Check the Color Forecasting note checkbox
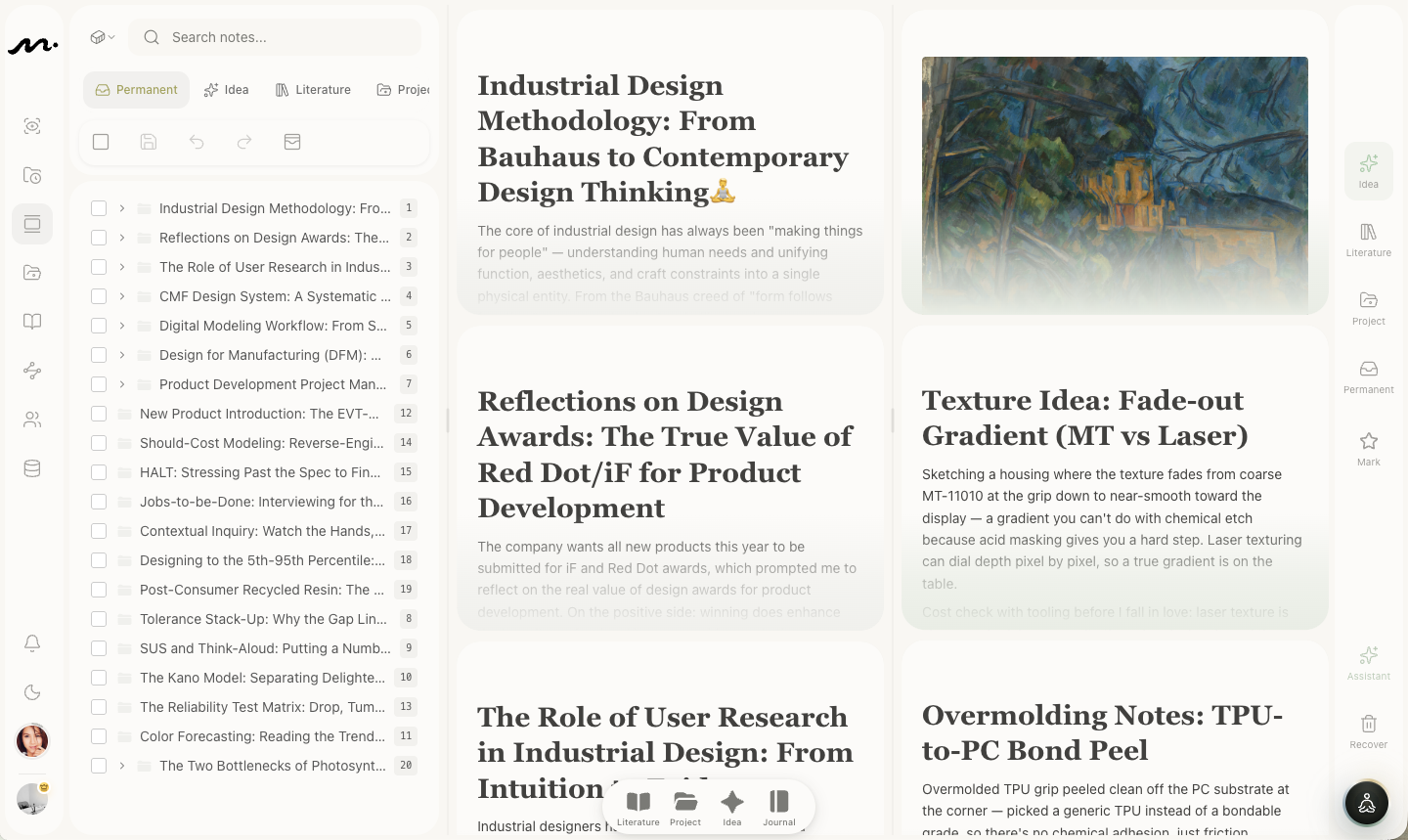 99,736
